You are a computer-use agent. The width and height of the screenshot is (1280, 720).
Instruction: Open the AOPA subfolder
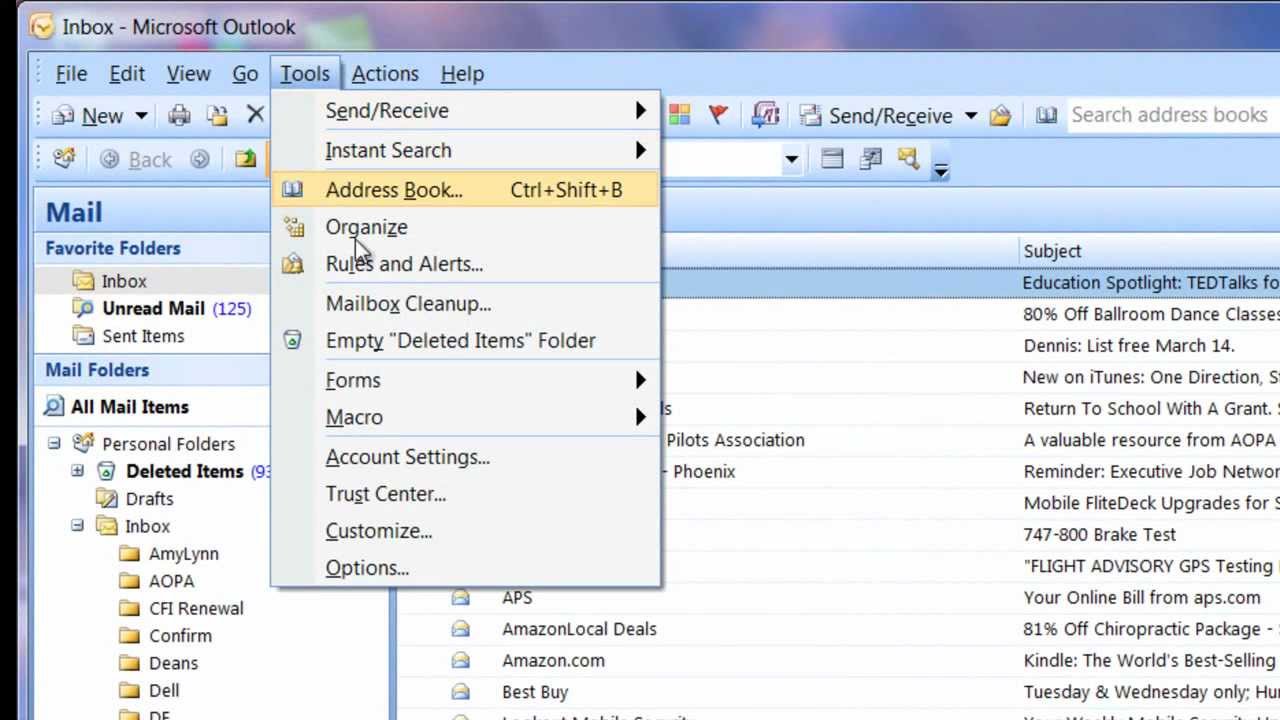(171, 580)
